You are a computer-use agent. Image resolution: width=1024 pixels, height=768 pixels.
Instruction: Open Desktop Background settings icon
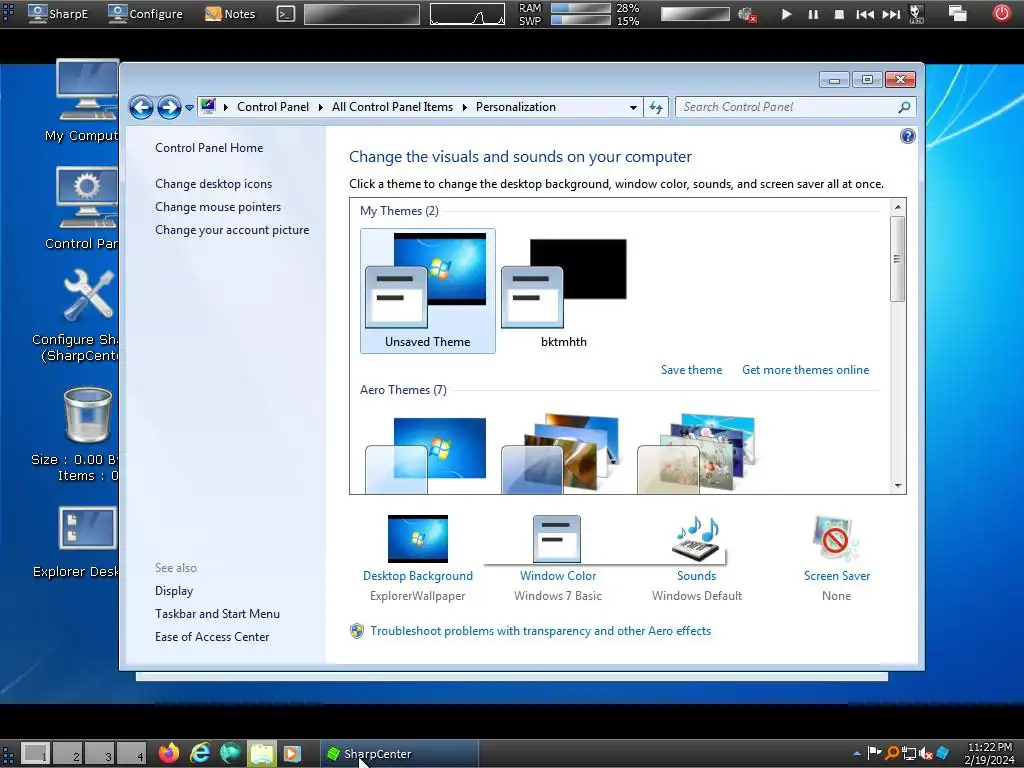point(418,539)
